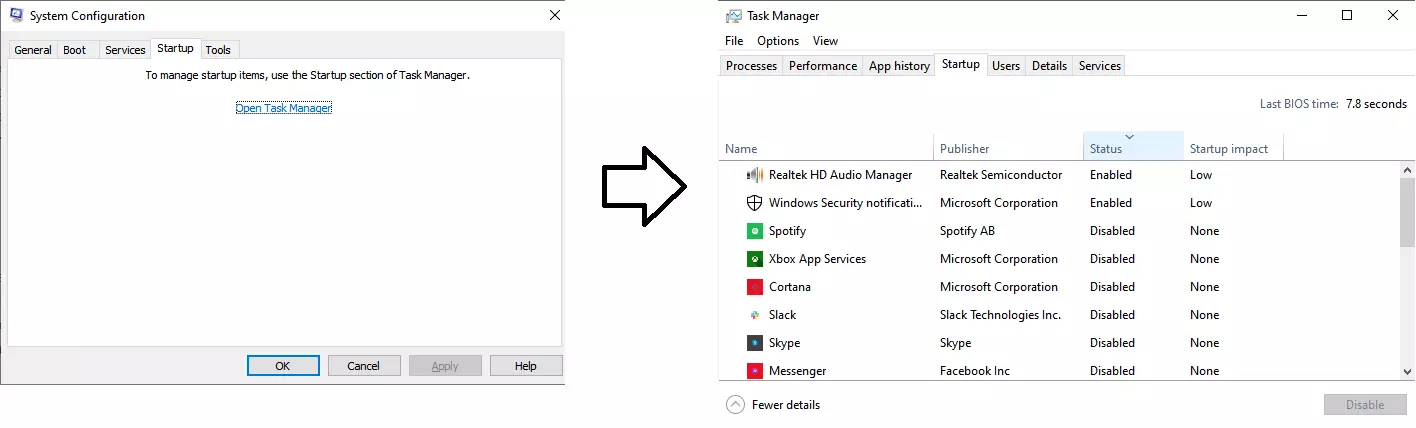Screen dimensions: 1416x428
Task: Select the Xbox App Services icon
Action: [755, 259]
